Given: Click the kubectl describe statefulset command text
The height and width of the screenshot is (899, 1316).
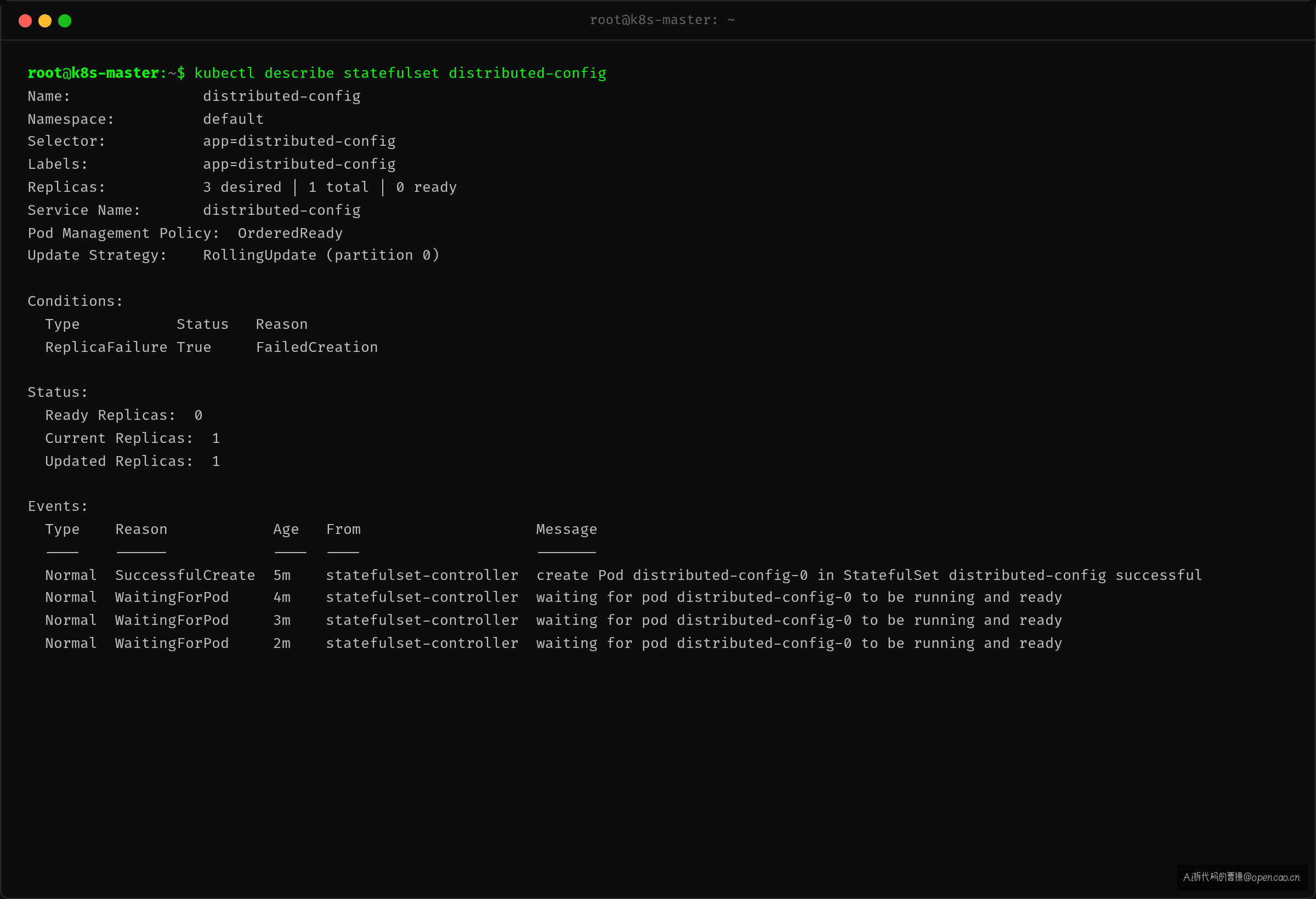Looking at the screenshot, I should tap(400, 73).
